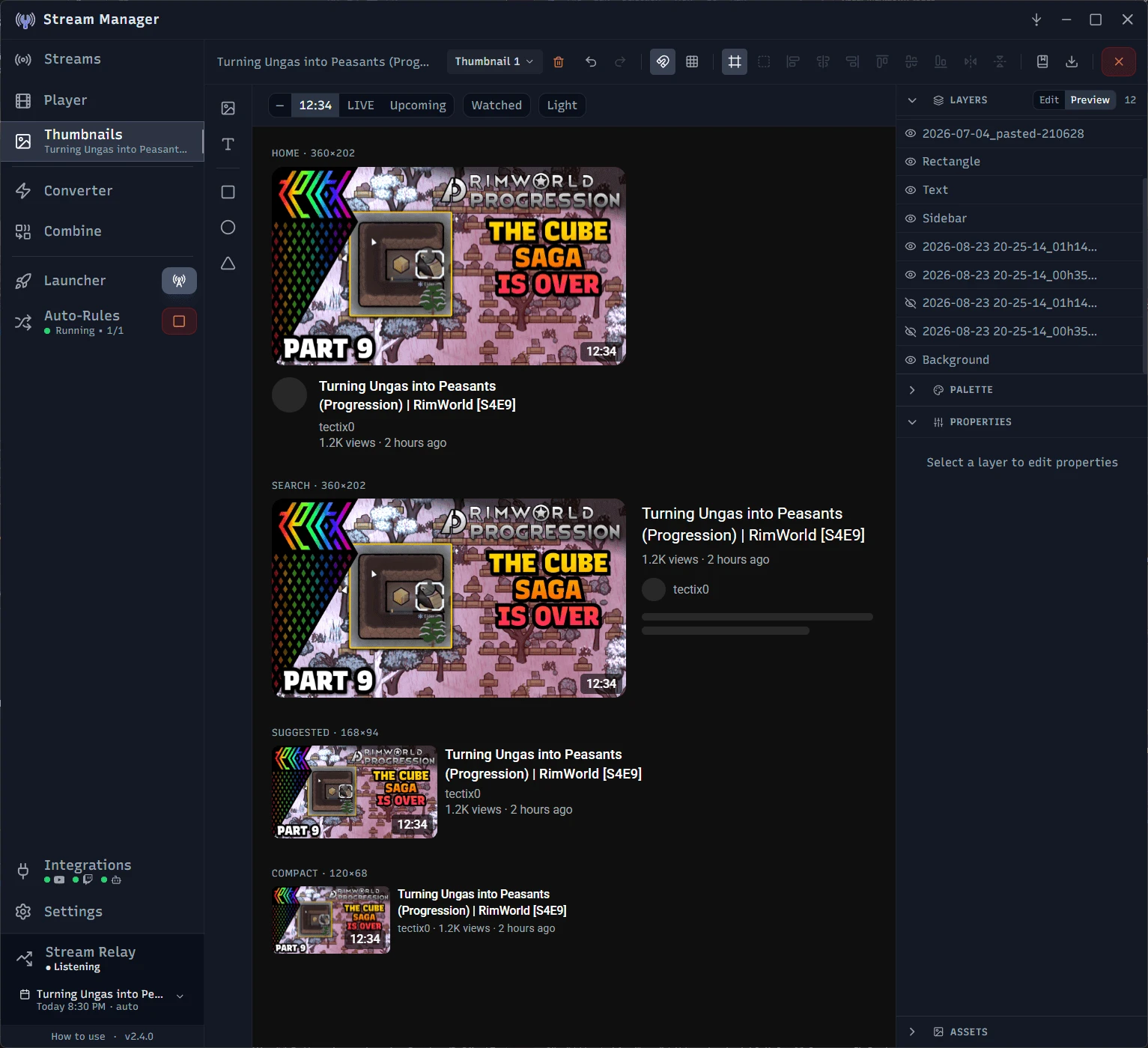Hide the Sidebar layer

click(x=911, y=219)
